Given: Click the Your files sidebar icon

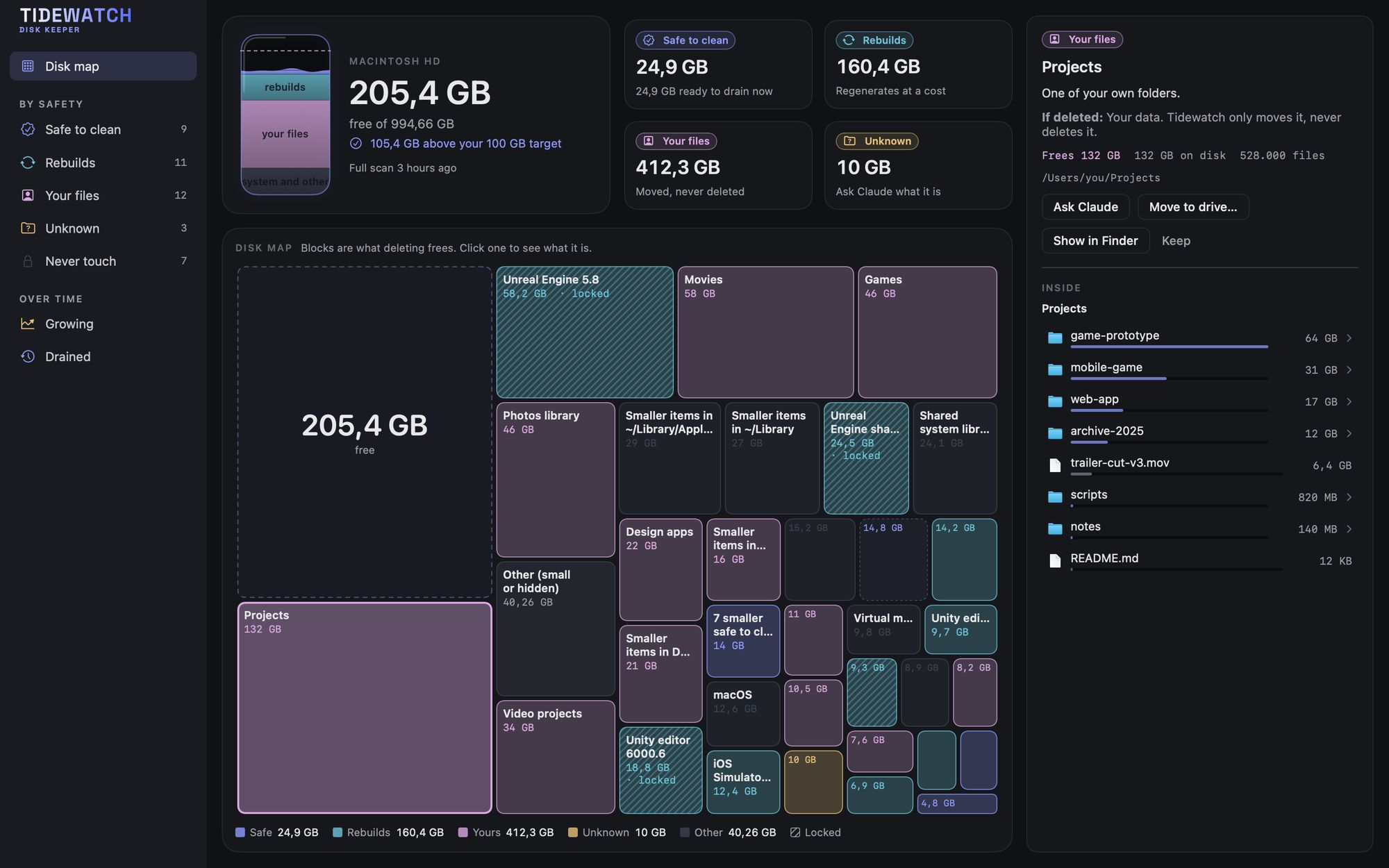Looking at the screenshot, I should 28,195.
